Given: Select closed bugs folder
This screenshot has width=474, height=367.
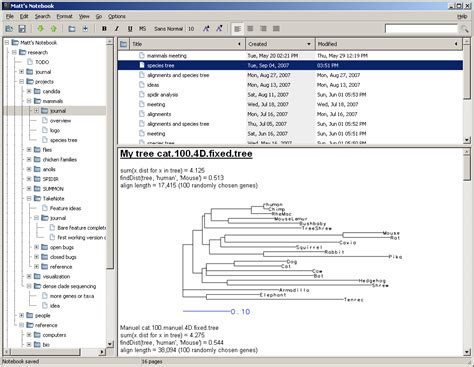Looking at the screenshot, I should coord(63,257).
